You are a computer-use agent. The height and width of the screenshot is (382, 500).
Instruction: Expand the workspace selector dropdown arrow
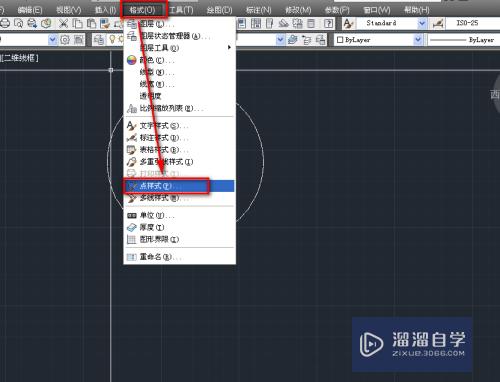coord(53,40)
